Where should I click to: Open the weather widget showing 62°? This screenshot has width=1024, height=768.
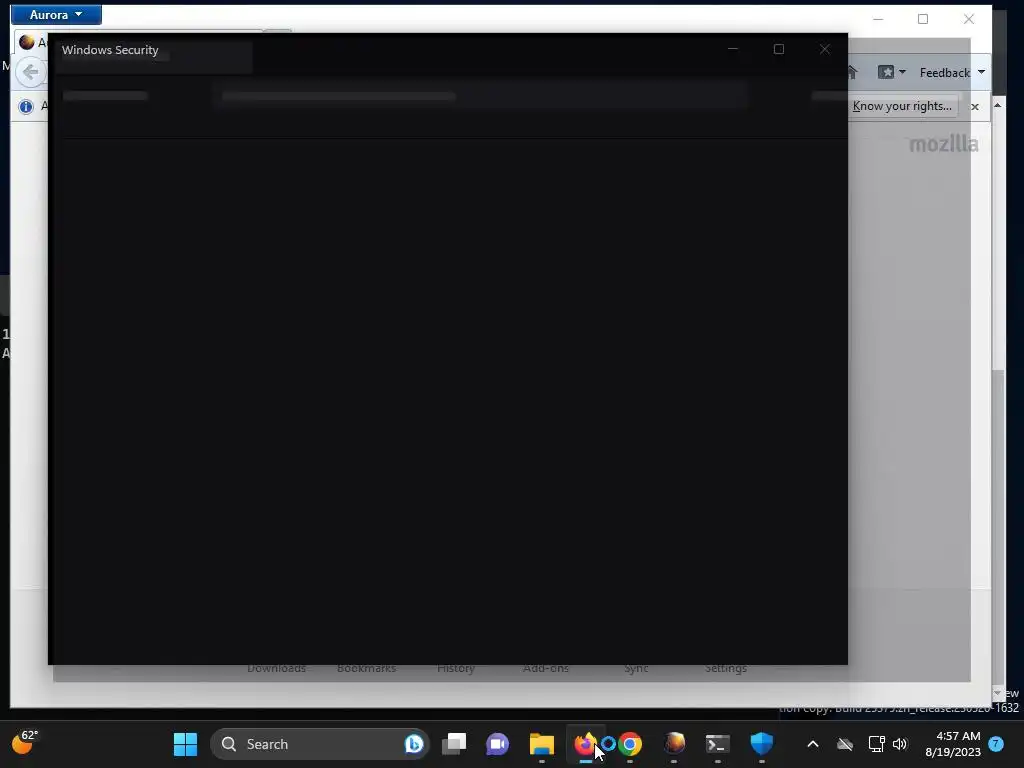pyautogui.click(x=25, y=743)
